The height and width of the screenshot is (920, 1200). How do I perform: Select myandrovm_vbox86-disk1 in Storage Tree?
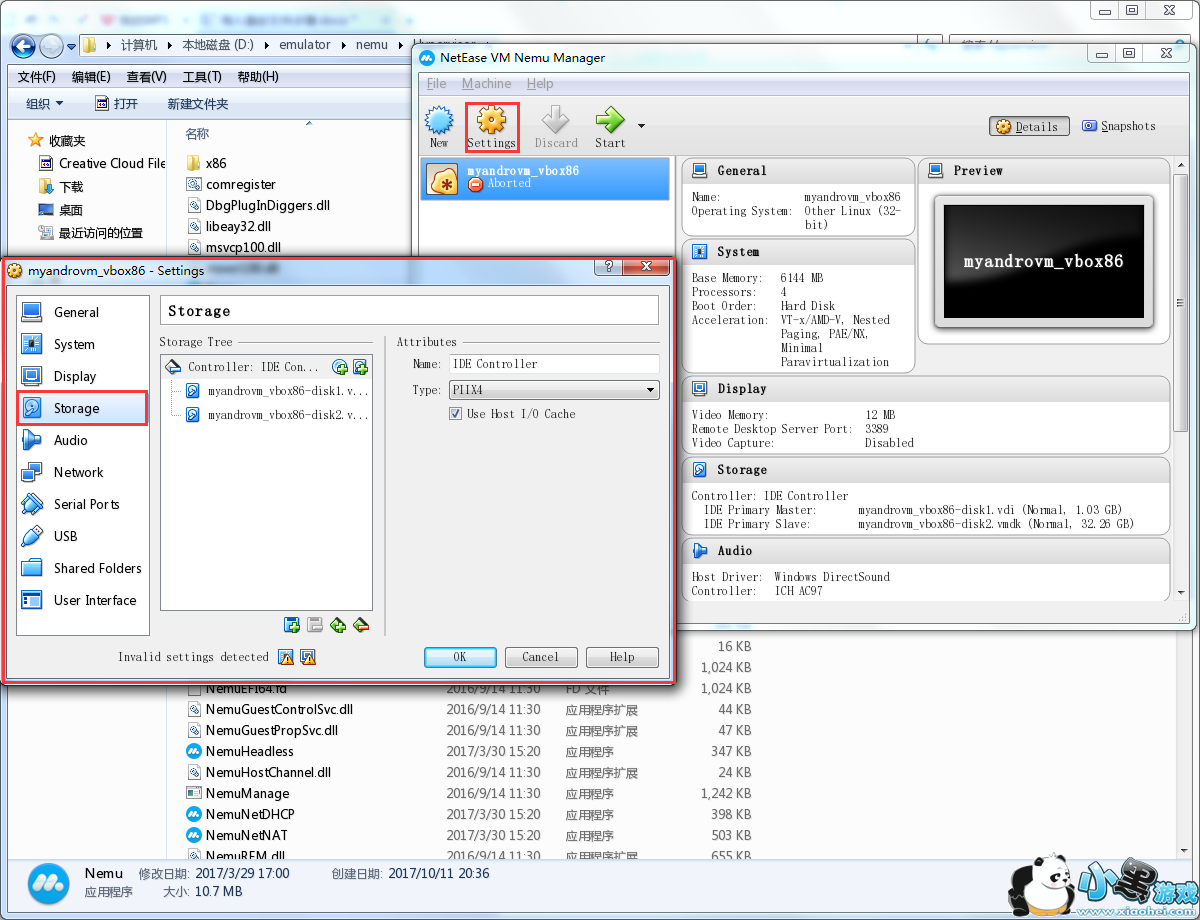tap(277, 391)
